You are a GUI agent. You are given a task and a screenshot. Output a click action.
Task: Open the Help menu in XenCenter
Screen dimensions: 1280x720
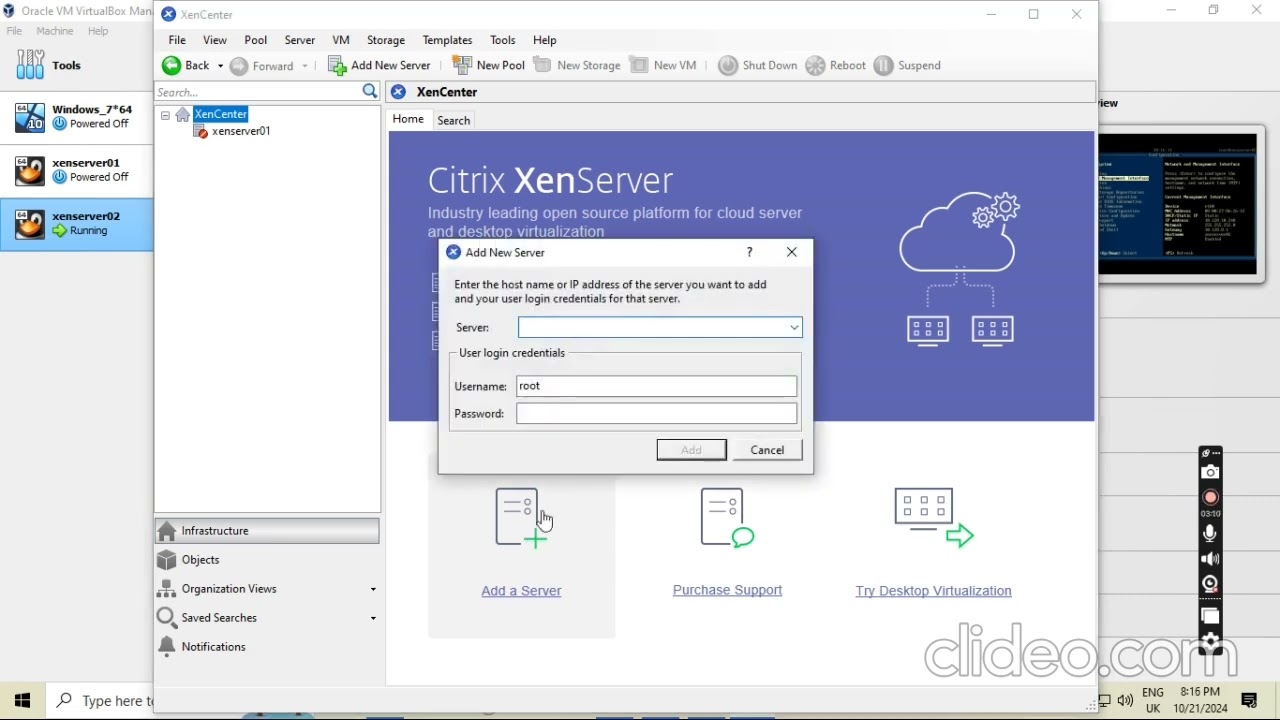545,40
